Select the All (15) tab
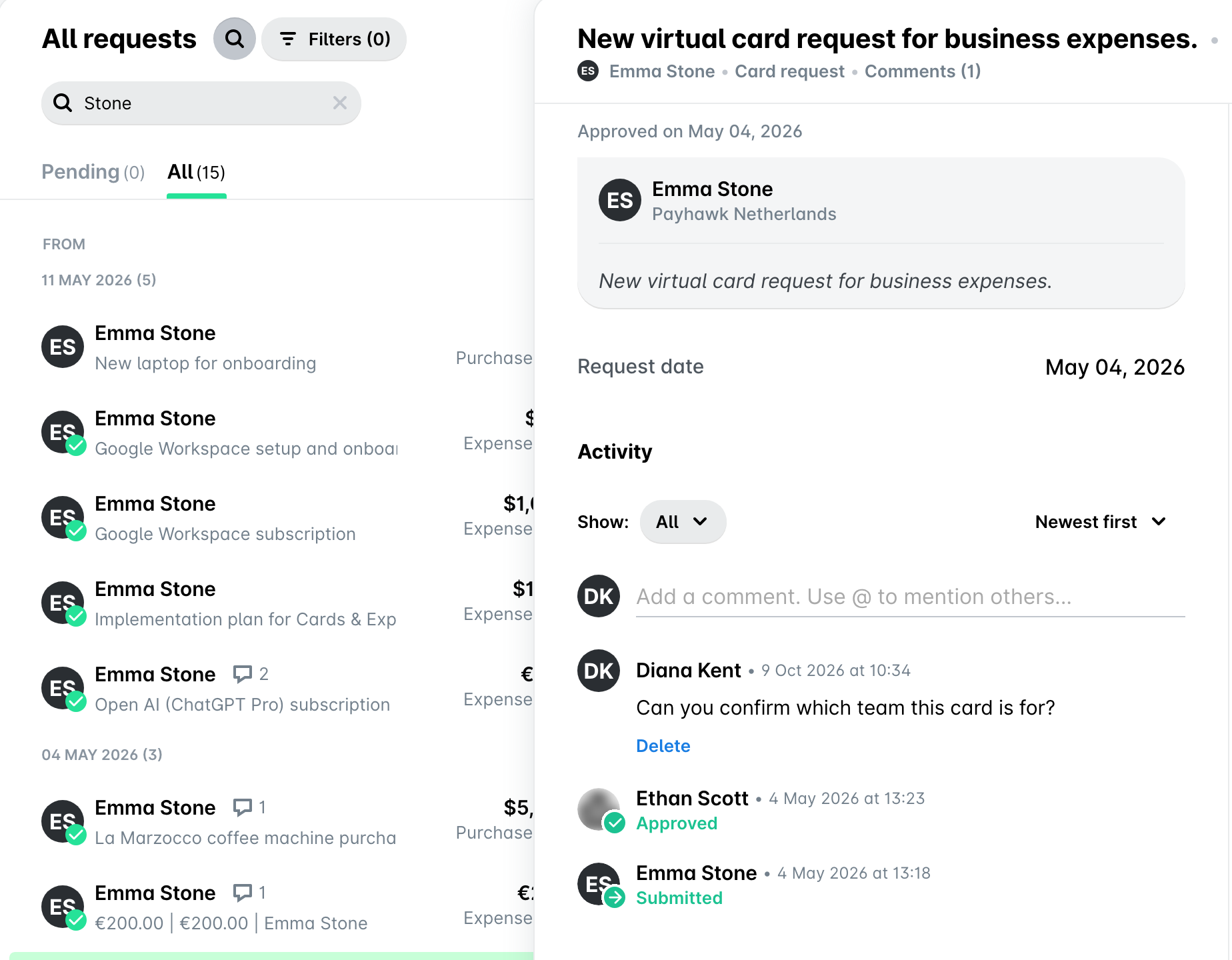The width and height of the screenshot is (1232, 960). pos(196,172)
